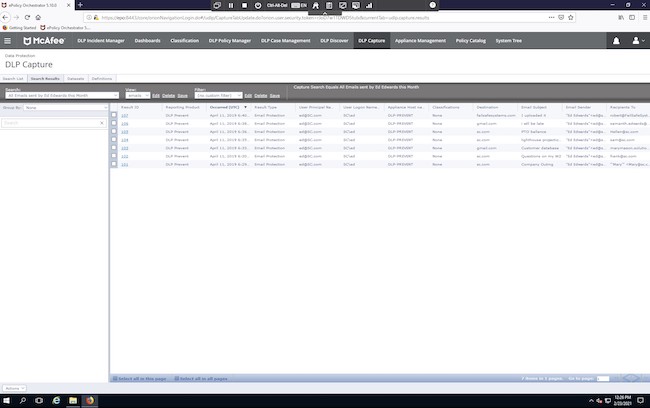This screenshot has width=650, height=408.
Task: Open File Explorer from taskbar
Action: click(73, 401)
